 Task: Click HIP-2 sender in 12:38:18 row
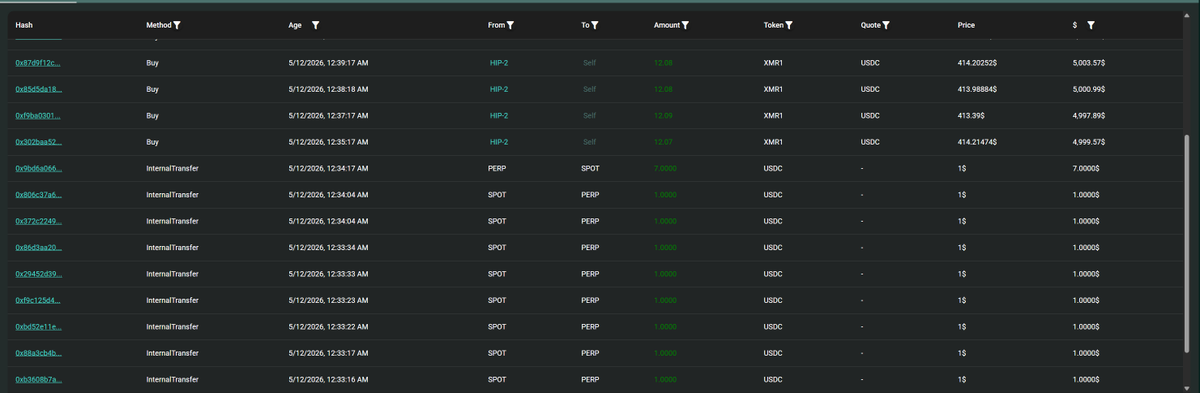pos(499,89)
